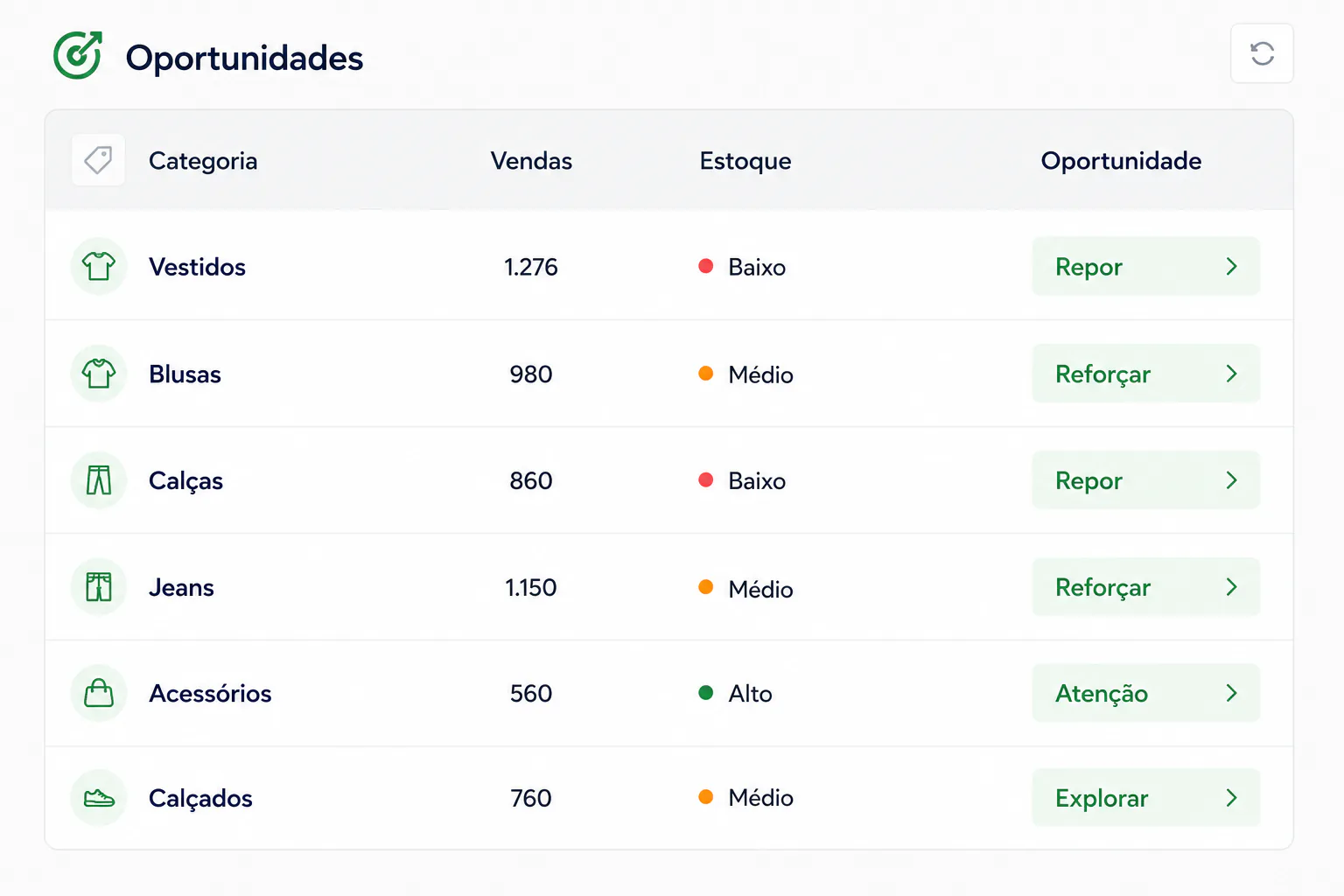Screen dimensions: 1344x896
Task: Select the Vestidos shirt icon
Action: 99,266
